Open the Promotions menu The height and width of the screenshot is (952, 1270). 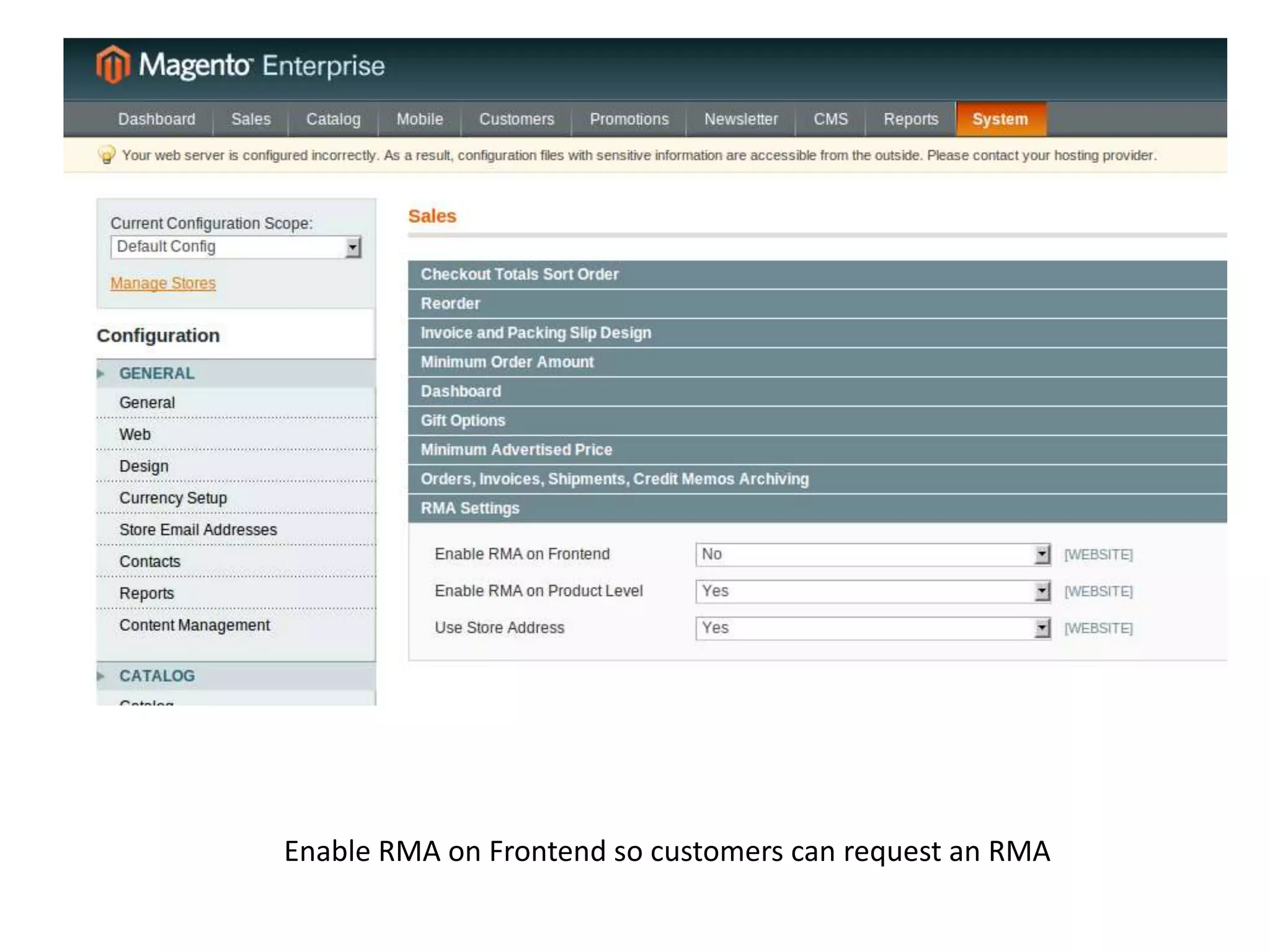coord(629,119)
